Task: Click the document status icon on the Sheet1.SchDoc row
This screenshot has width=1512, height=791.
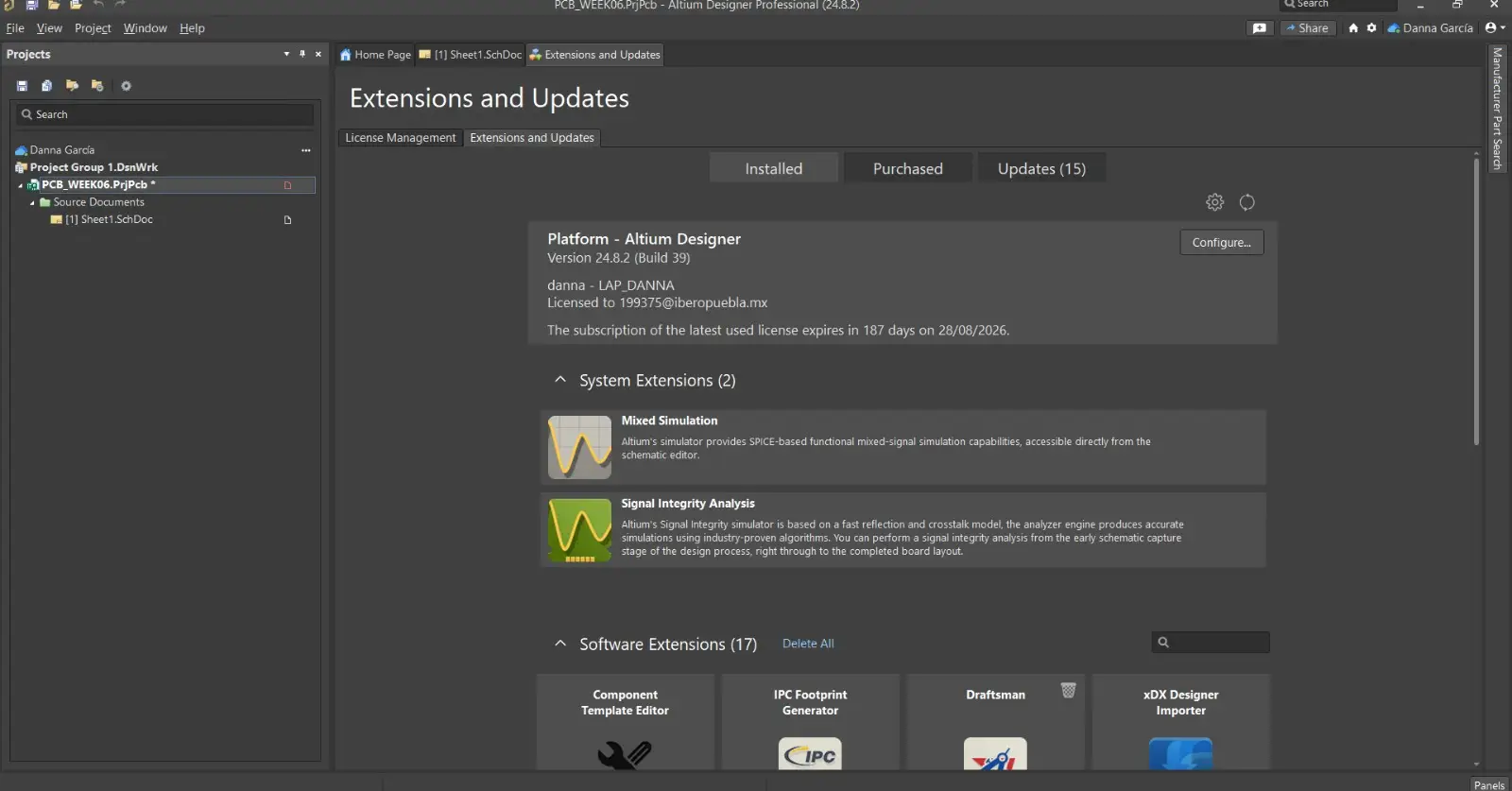Action: coord(287,220)
